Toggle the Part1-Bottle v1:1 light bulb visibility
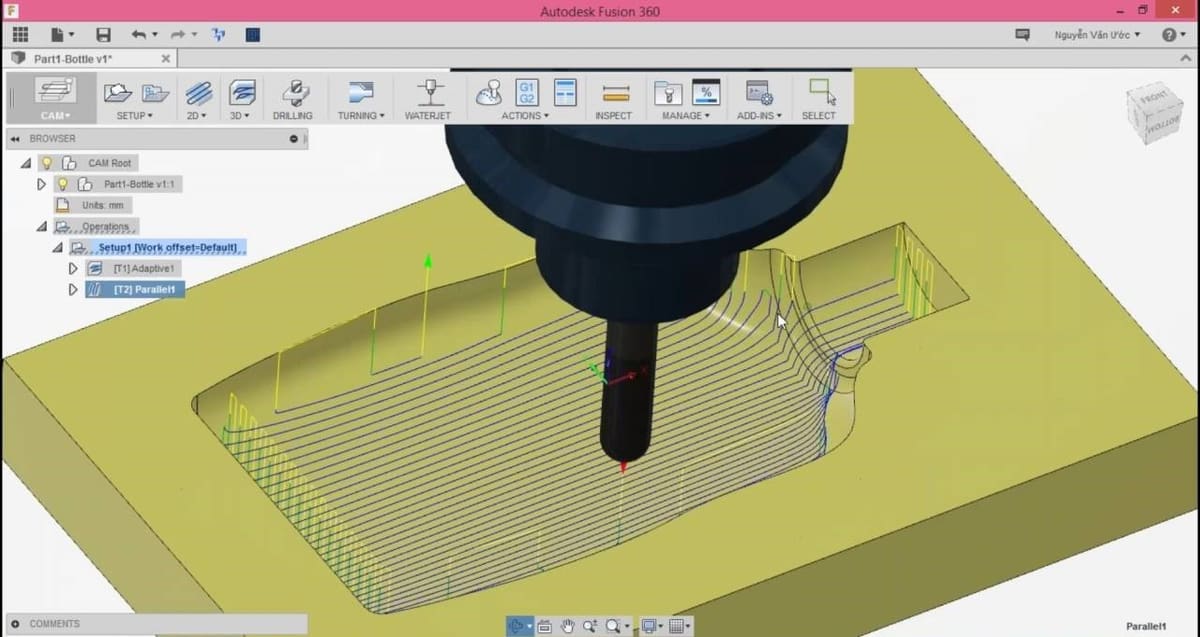Screen dimensions: 1200x637 (x=62, y=185)
